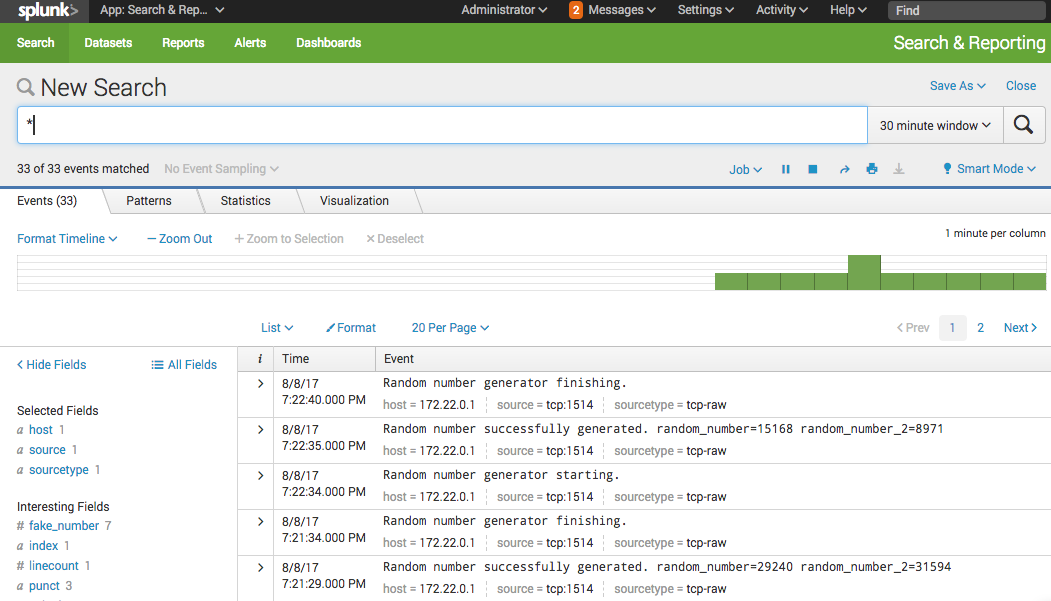Click in the search query input box
Viewport: 1051px width, 601px height.
440,125
